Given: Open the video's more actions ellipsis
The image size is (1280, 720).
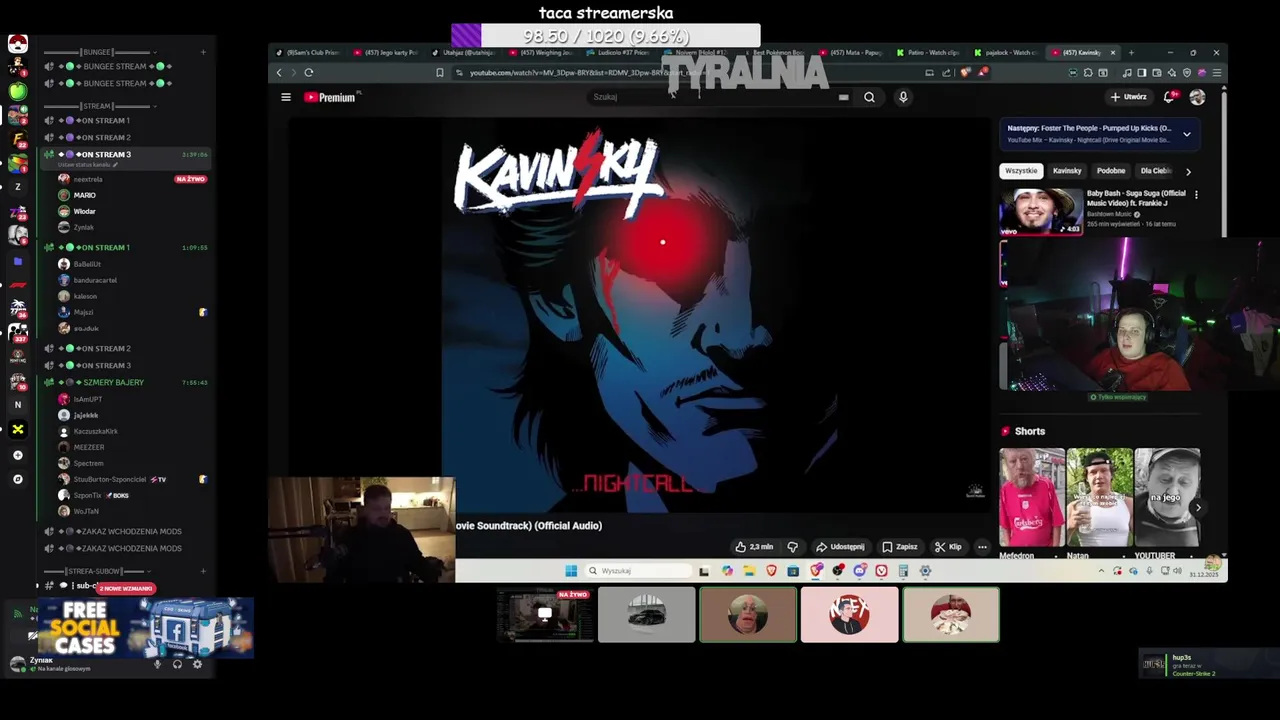Looking at the screenshot, I should pos(982,547).
